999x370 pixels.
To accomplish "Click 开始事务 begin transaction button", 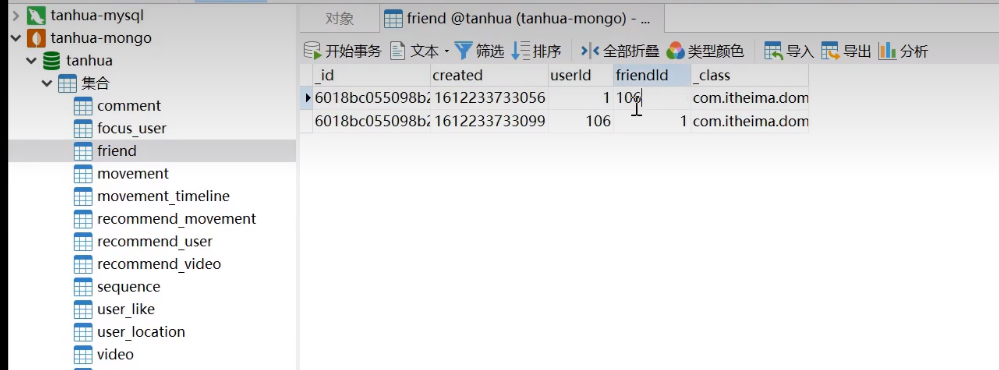I will 342,51.
